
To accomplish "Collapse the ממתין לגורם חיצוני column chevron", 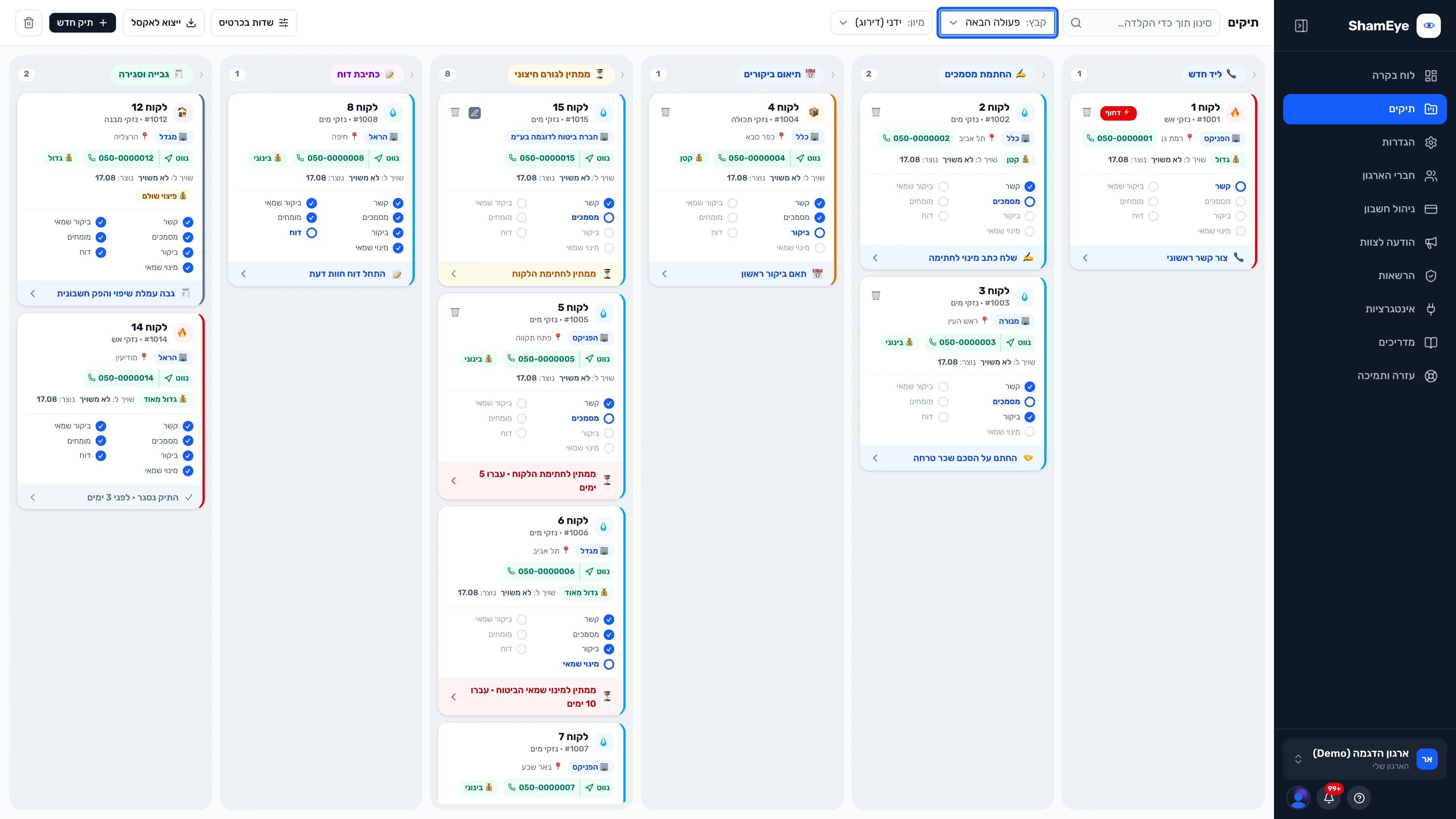I will (x=622, y=75).
